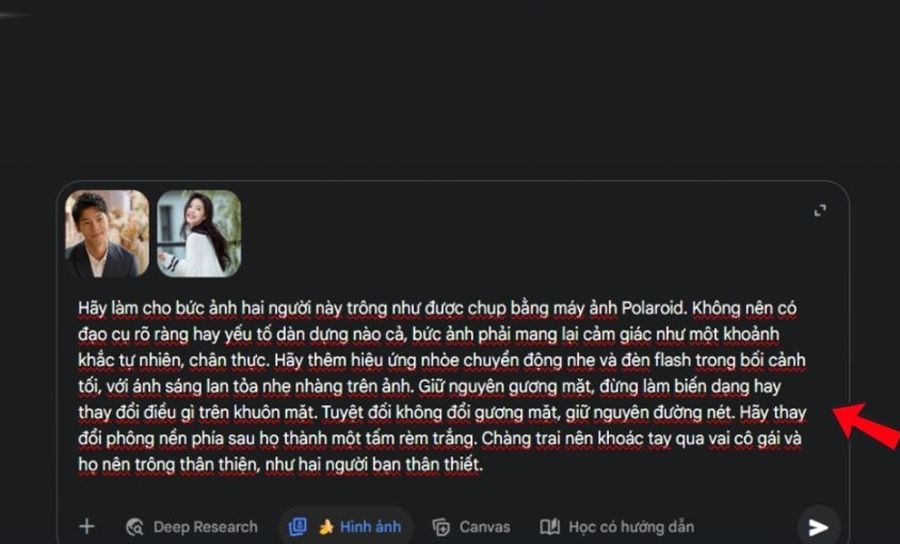This screenshot has height=544, width=900.
Task: Select the Deep Research magnifier icon
Action: [134, 527]
